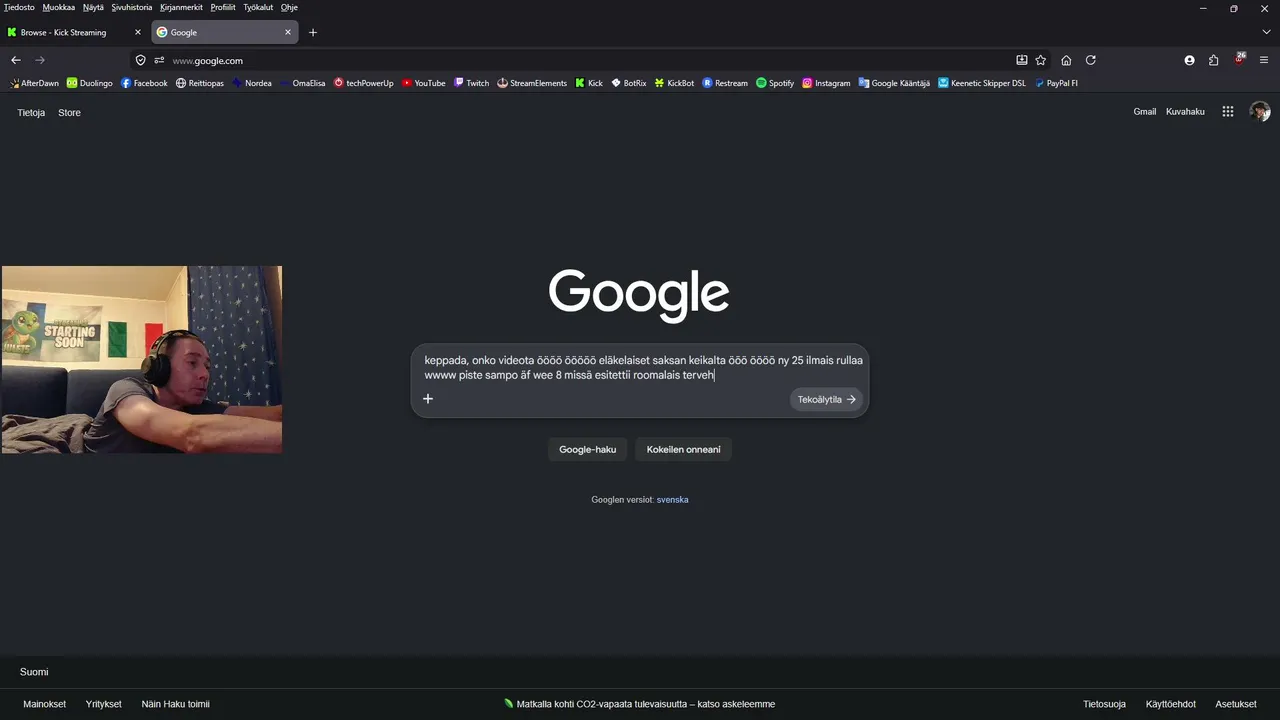Image resolution: width=1280 pixels, height=720 pixels.
Task: Click the tracking protection shield icon
Action: tap(141, 60)
